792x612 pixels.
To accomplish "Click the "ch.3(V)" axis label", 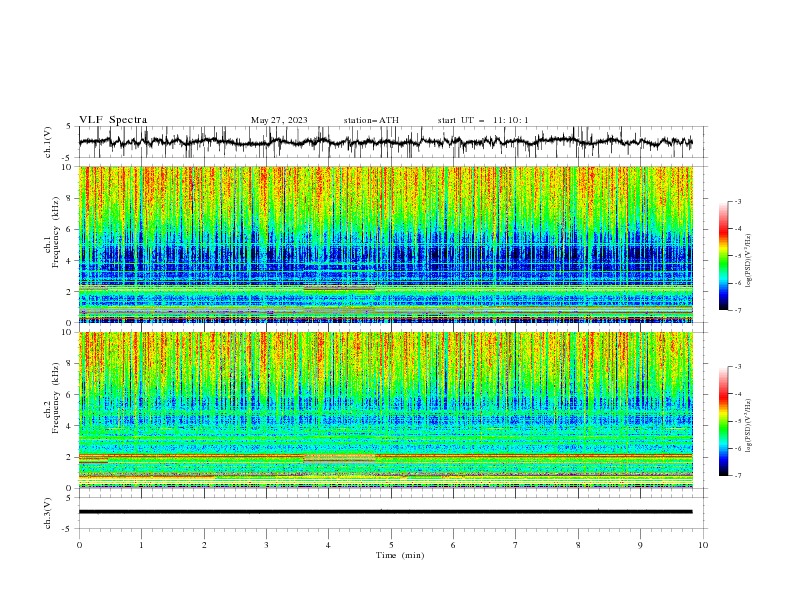I will coord(48,513).
